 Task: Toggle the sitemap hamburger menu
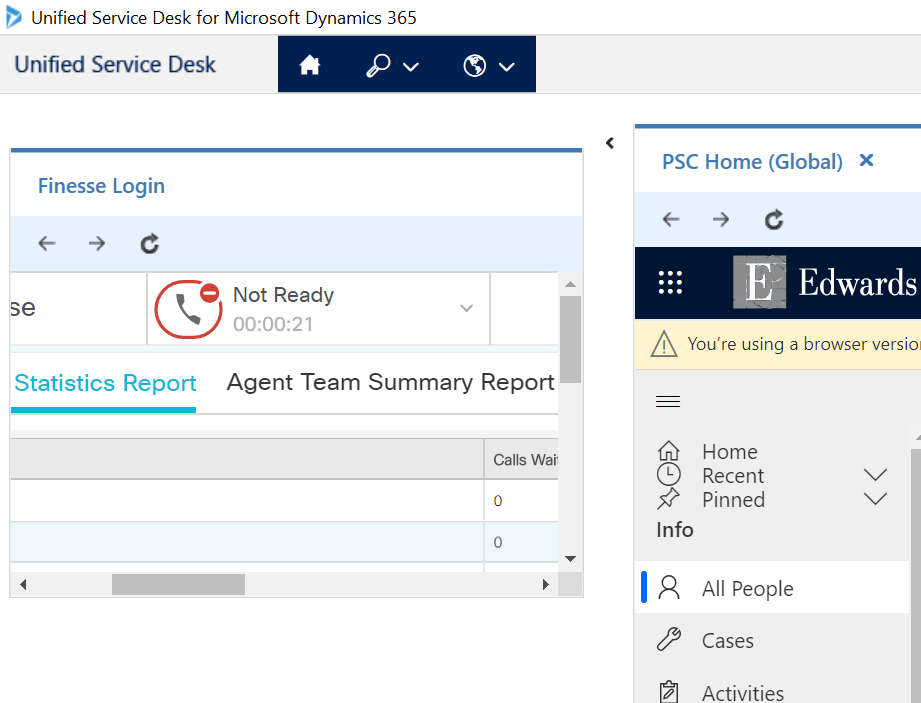point(668,400)
